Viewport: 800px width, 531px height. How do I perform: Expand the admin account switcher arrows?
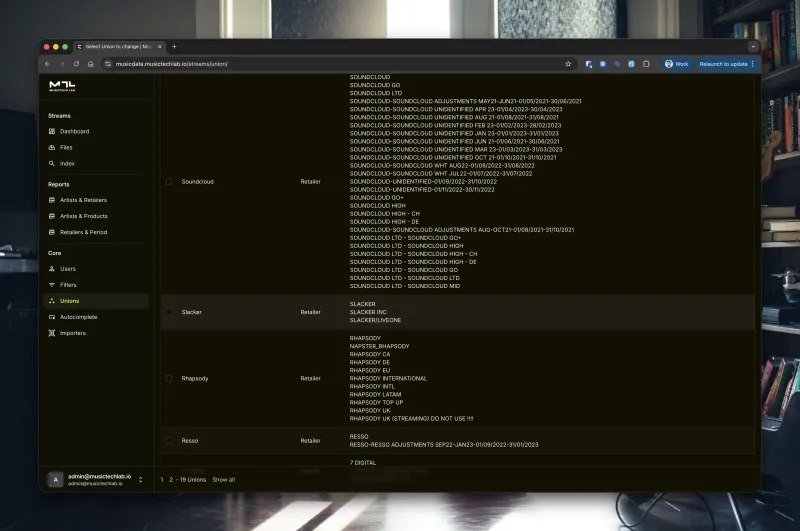(x=140, y=479)
